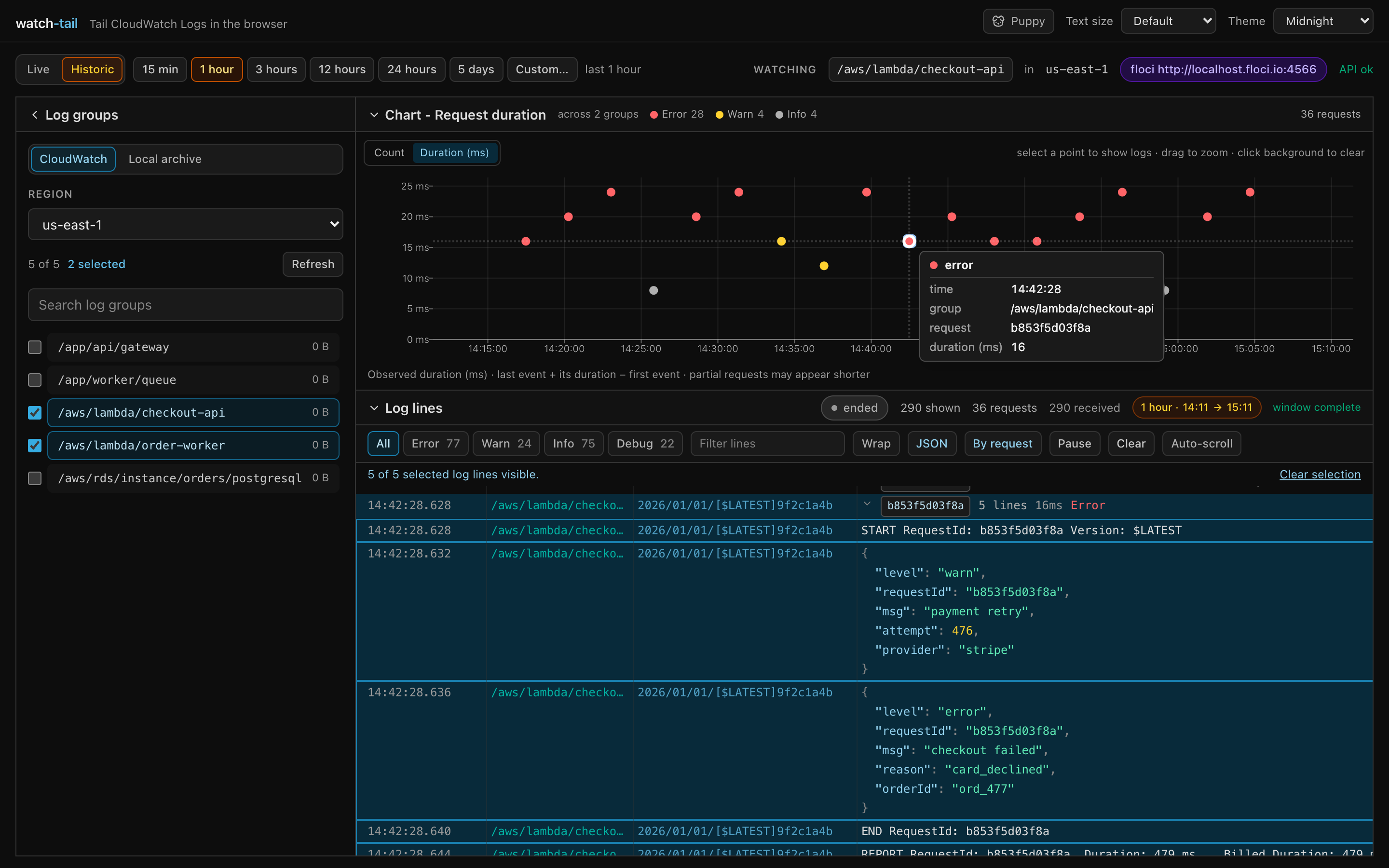
Task: Click the Puppy mascot button
Action: coord(1018,21)
